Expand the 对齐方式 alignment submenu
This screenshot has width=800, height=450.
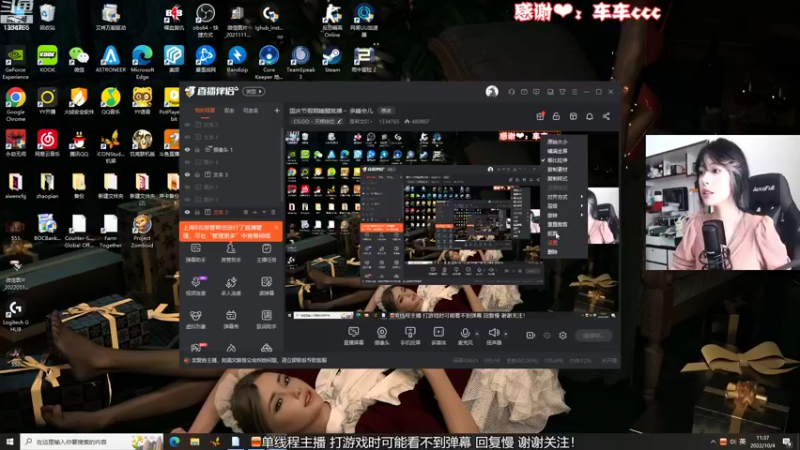(x=564, y=197)
